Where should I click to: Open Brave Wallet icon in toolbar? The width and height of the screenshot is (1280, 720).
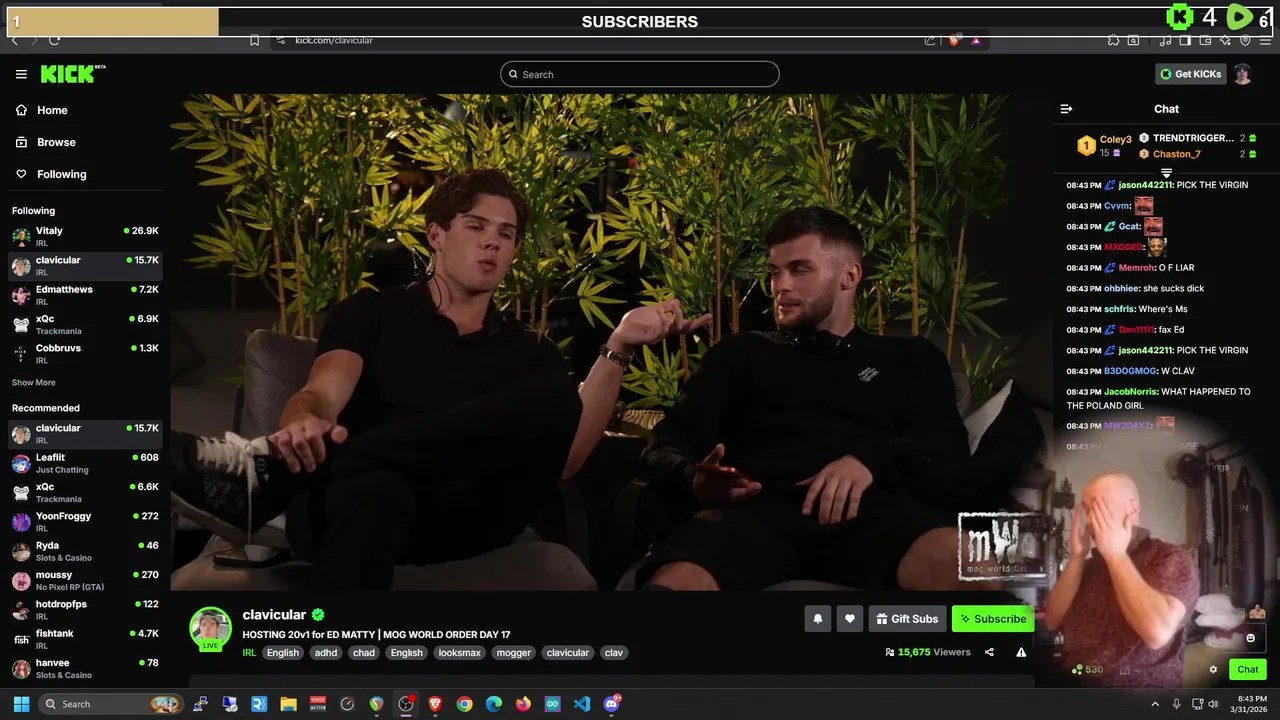click(1205, 40)
